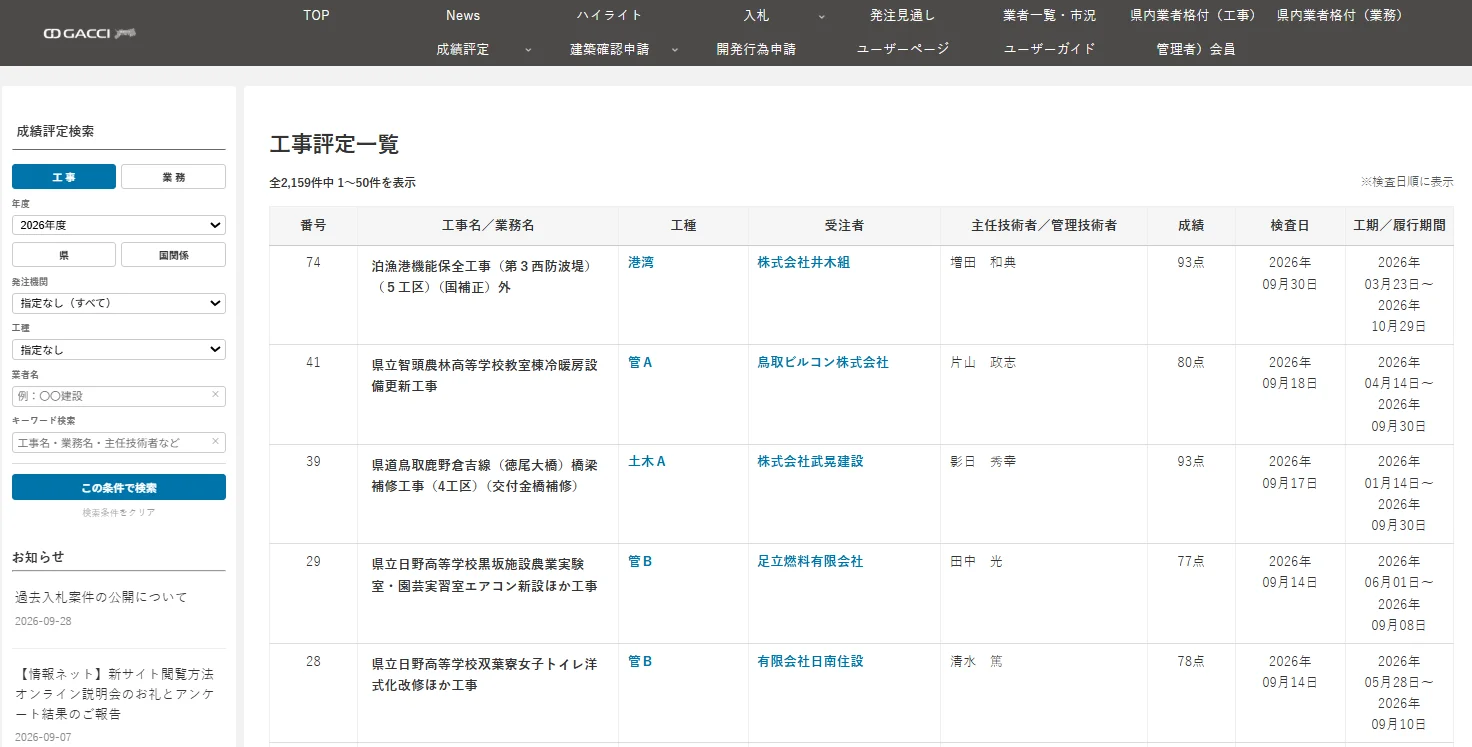The height and width of the screenshot is (747, 1472).
Task: Click the 管A work type link
Action: pos(640,362)
